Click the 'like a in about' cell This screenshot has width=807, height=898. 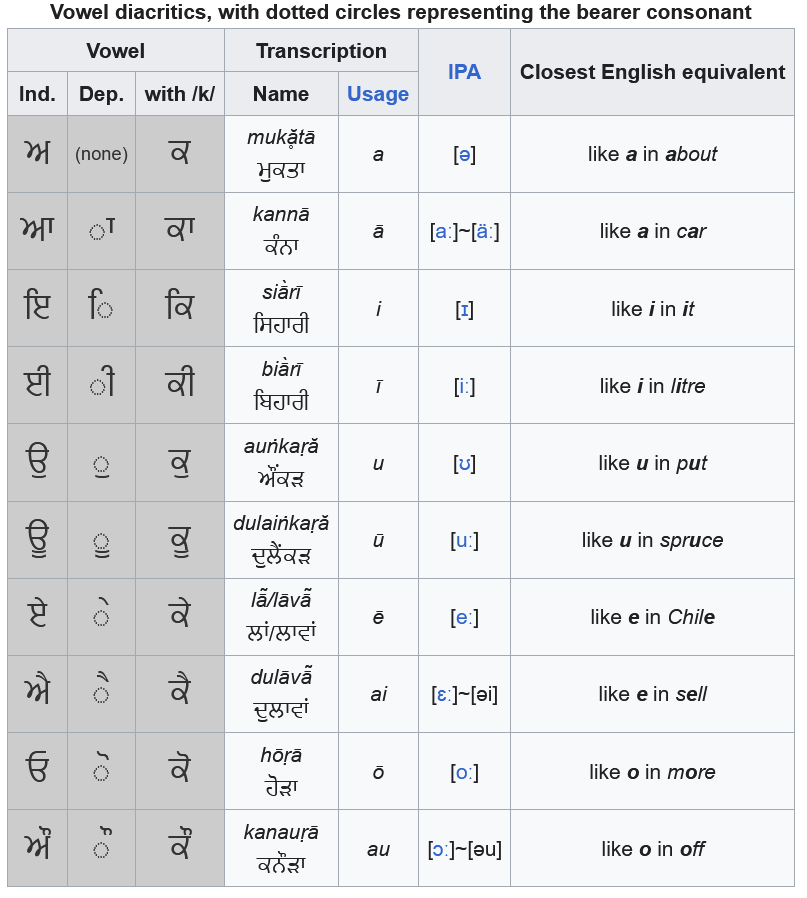pyautogui.click(x=652, y=154)
